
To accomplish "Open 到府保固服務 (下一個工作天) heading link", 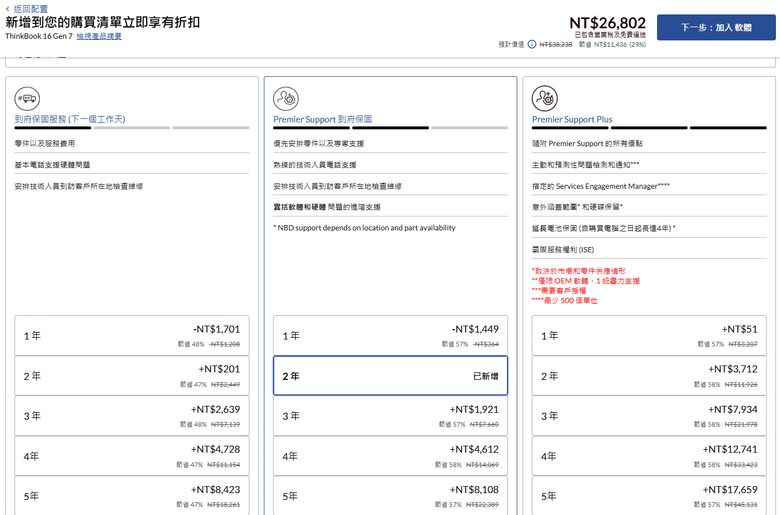I will (70, 119).
